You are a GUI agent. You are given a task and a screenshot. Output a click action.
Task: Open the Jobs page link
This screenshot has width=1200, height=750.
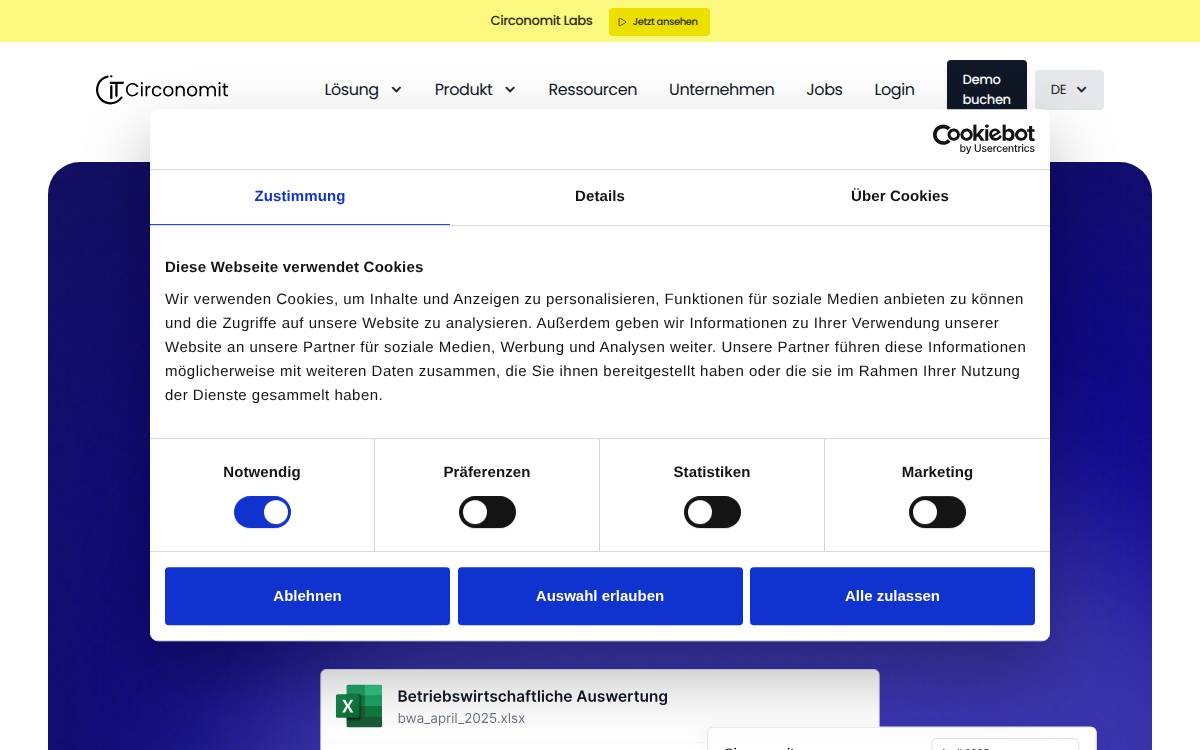click(825, 90)
